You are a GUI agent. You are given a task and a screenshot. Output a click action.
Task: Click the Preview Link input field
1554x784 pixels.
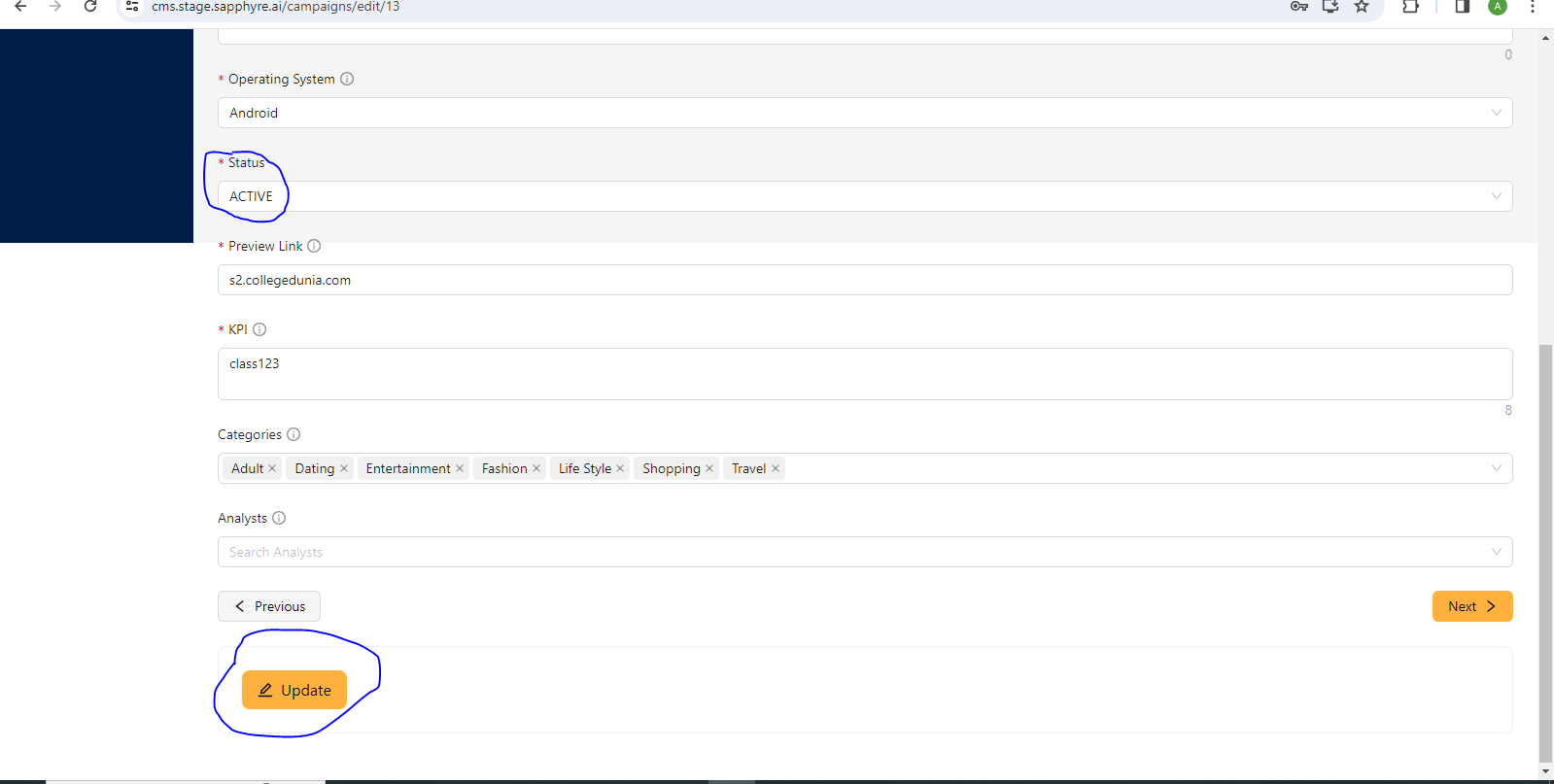coord(865,280)
